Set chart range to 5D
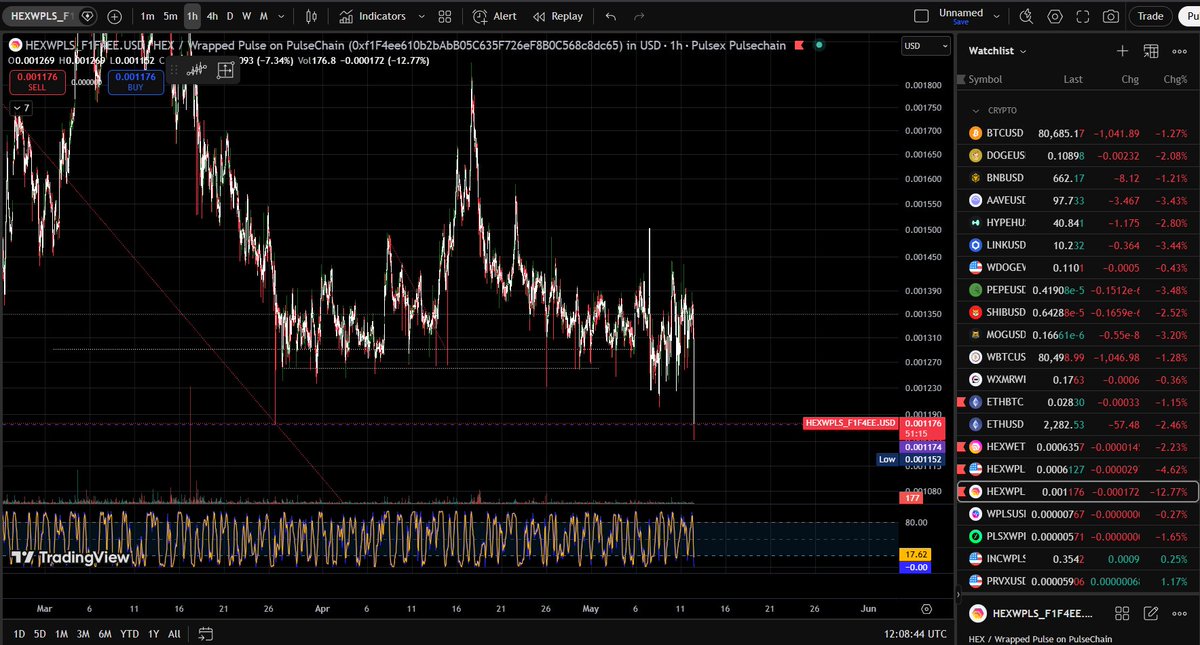The width and height of the screenshot is (1200, 645). point(40,634)
